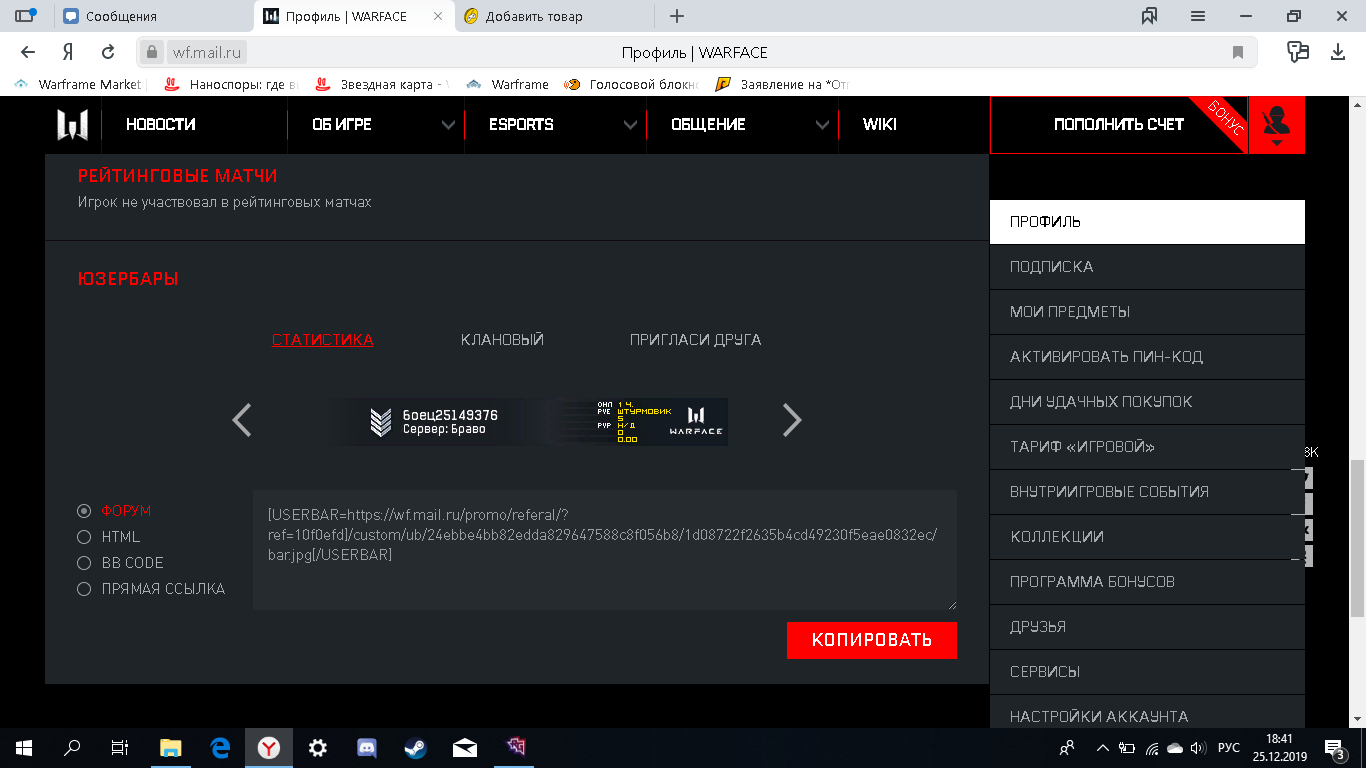
Task: Select the BB CODE format radio
Action: 84,563
